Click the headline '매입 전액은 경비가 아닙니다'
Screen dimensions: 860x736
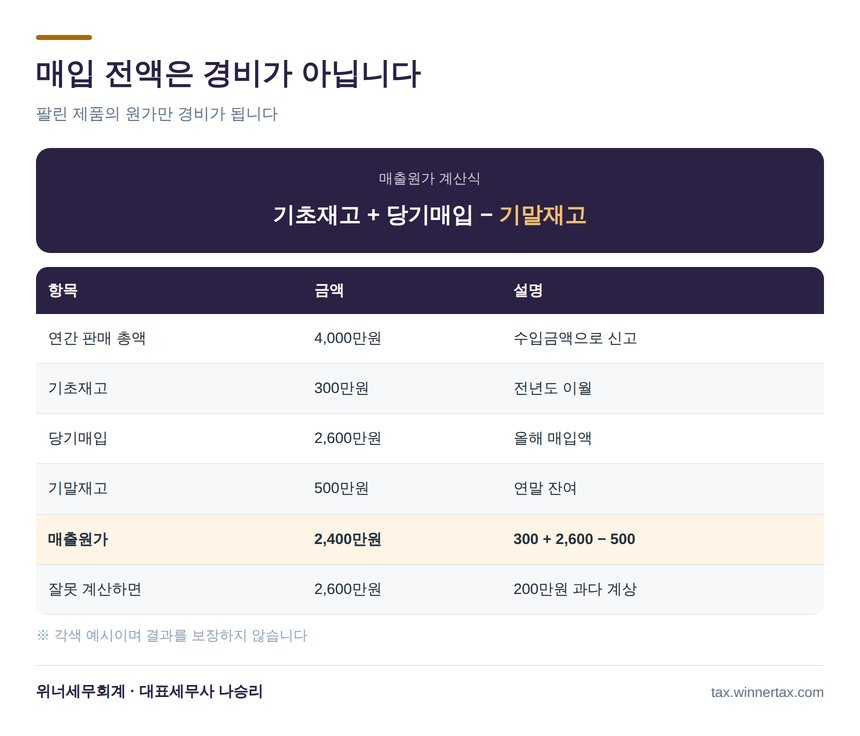(x=228, y=73)
